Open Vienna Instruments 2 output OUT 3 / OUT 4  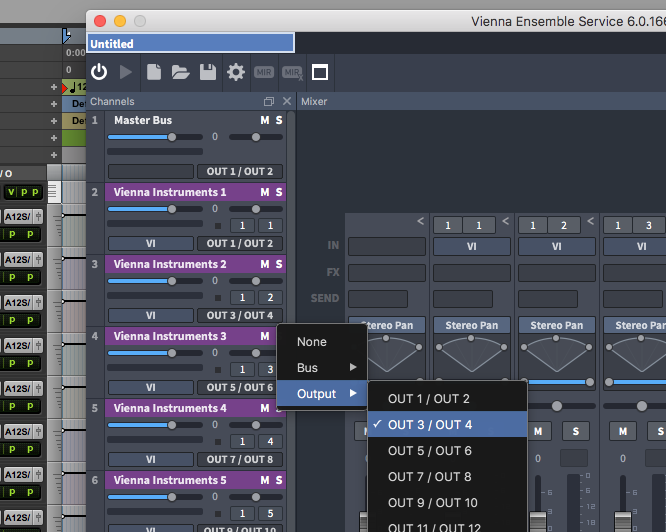pos(240,315)
